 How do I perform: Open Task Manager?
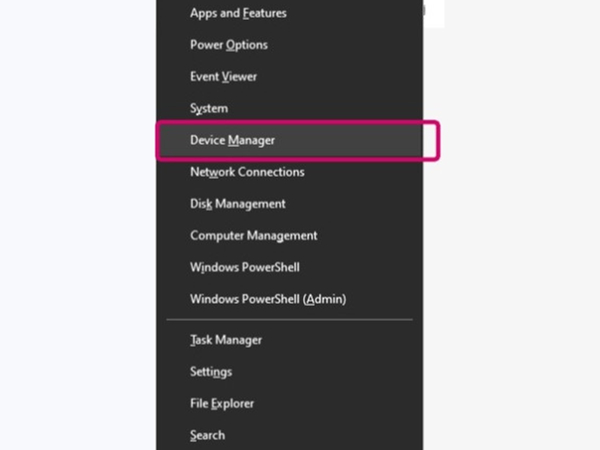290,340
